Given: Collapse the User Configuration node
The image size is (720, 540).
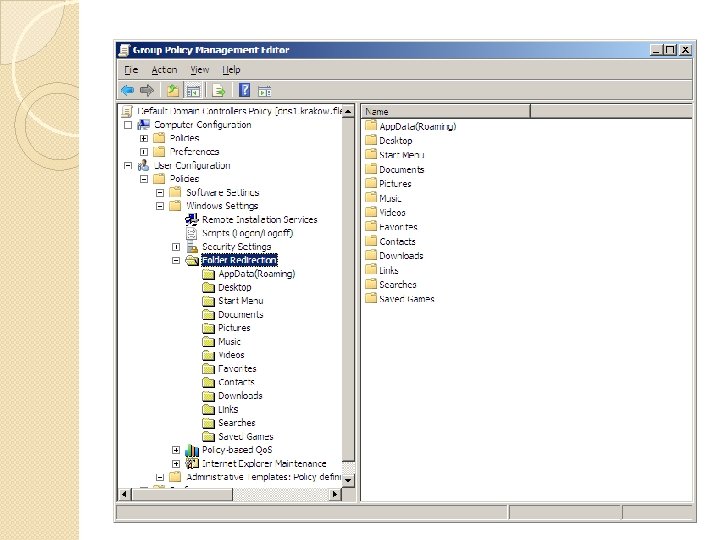Looking at the screenshot, I should point(128,165).
